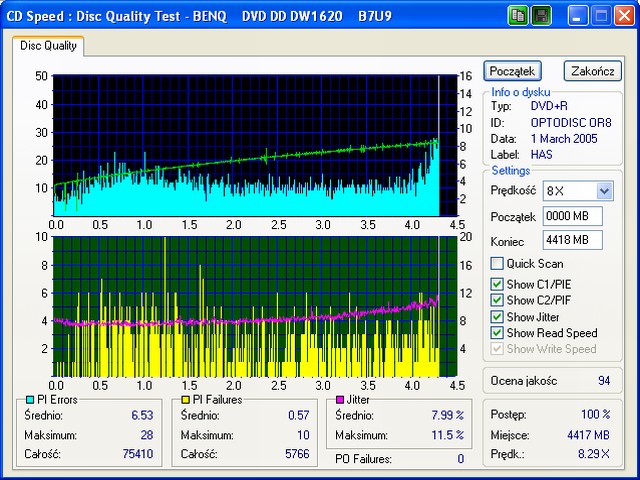Click the save floppy disk icon

click(x=541, y=16)
